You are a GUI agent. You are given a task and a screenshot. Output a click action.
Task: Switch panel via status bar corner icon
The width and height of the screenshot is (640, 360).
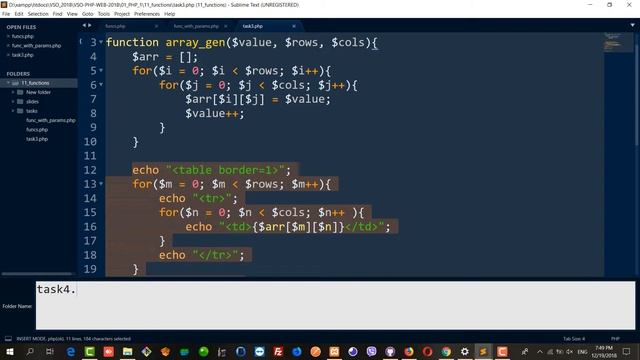click(x=8, y=338)
